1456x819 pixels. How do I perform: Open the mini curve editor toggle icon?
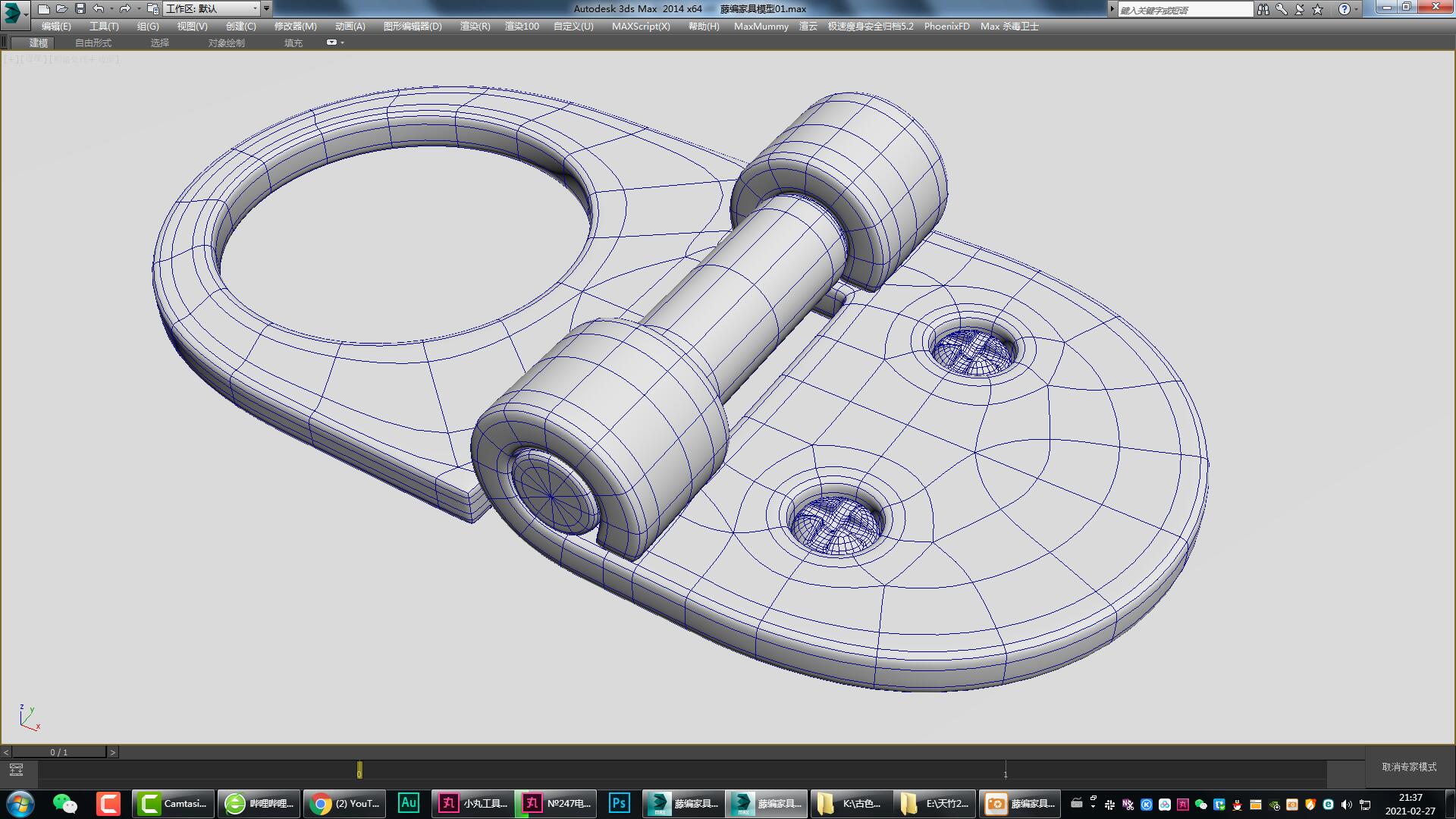[16, 770]
